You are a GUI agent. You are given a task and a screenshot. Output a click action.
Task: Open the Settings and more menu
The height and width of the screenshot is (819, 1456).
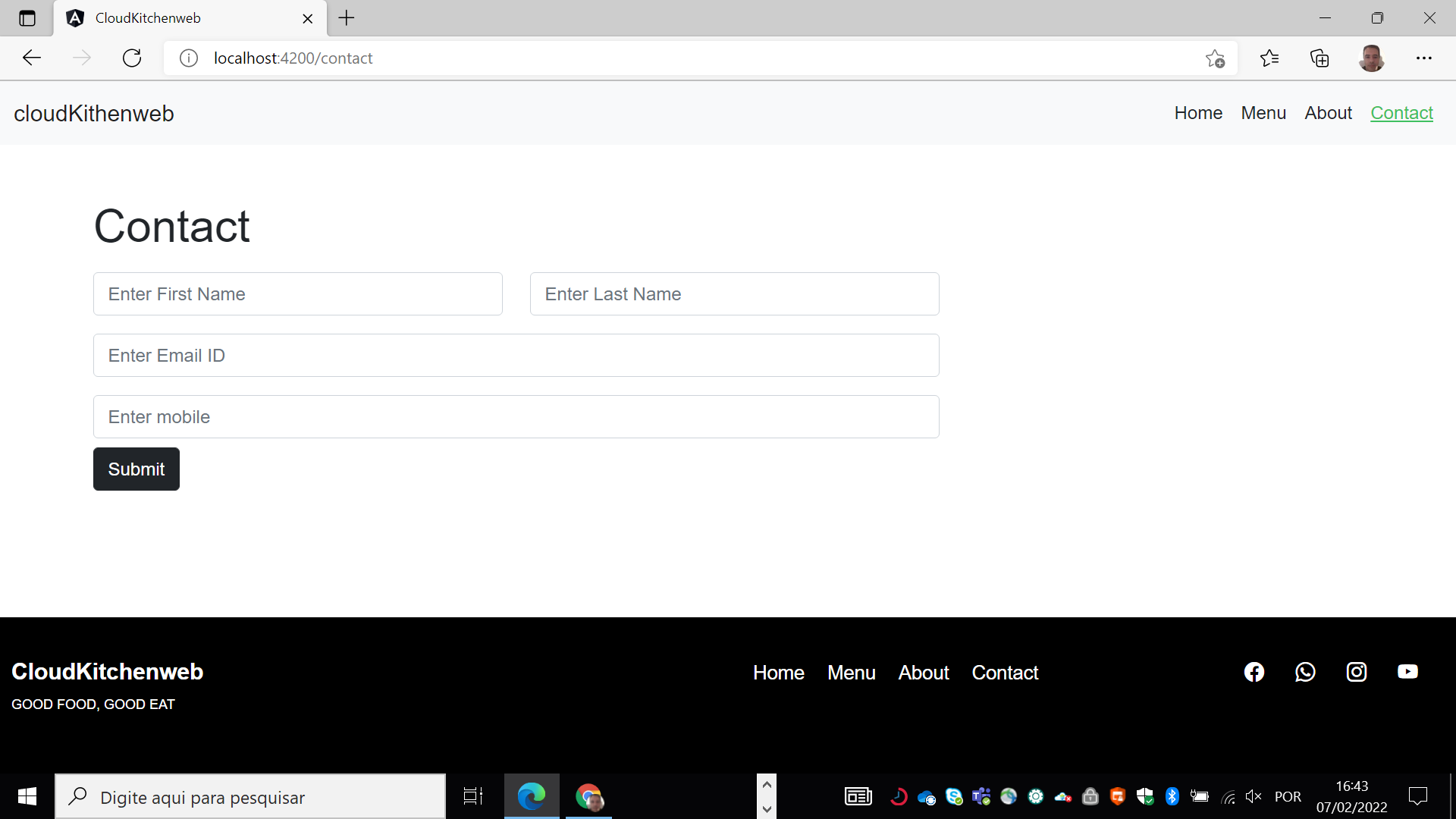(x=1425, y=58)
